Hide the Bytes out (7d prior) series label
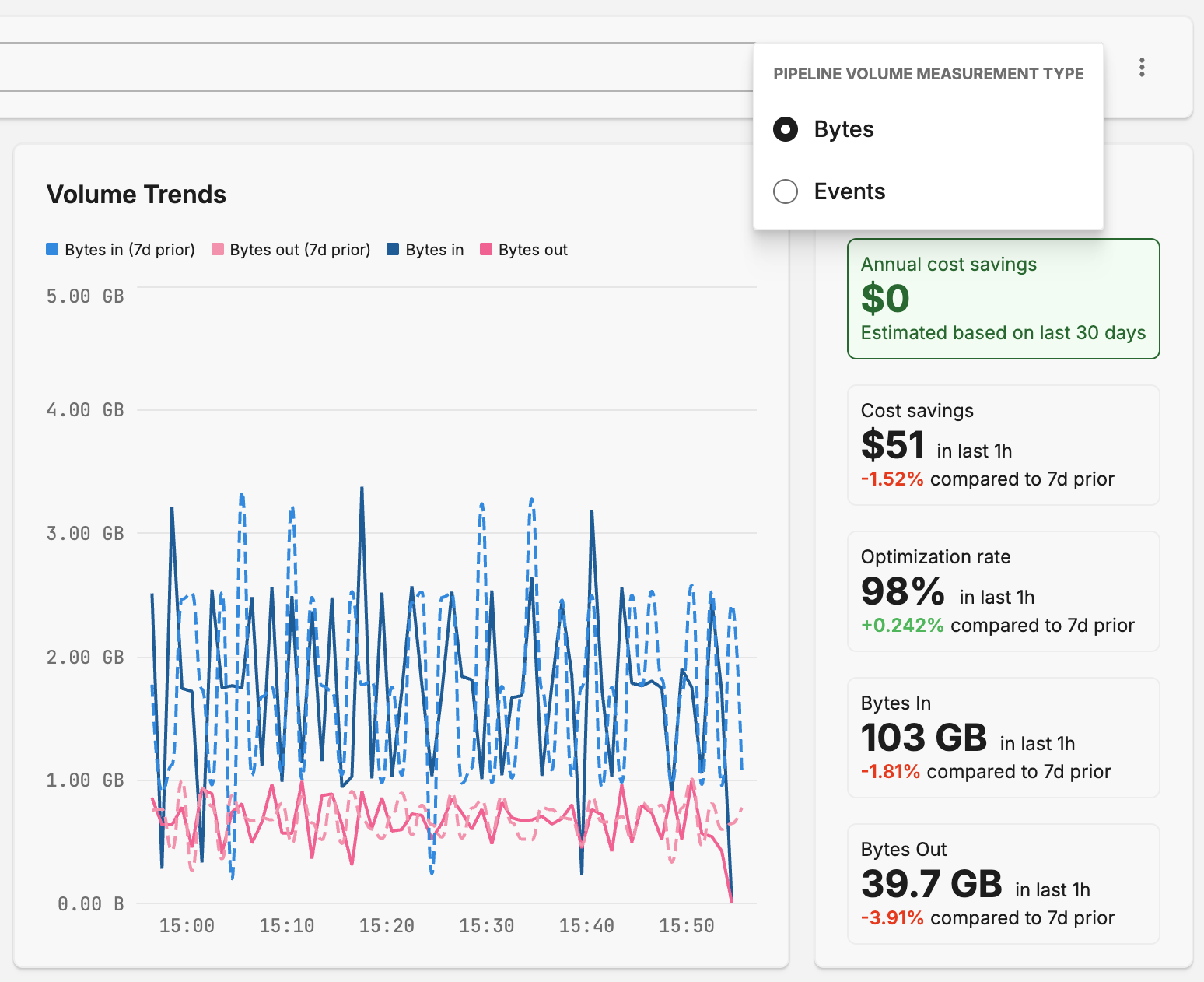 pyautogui.click(x=299, y=250)
